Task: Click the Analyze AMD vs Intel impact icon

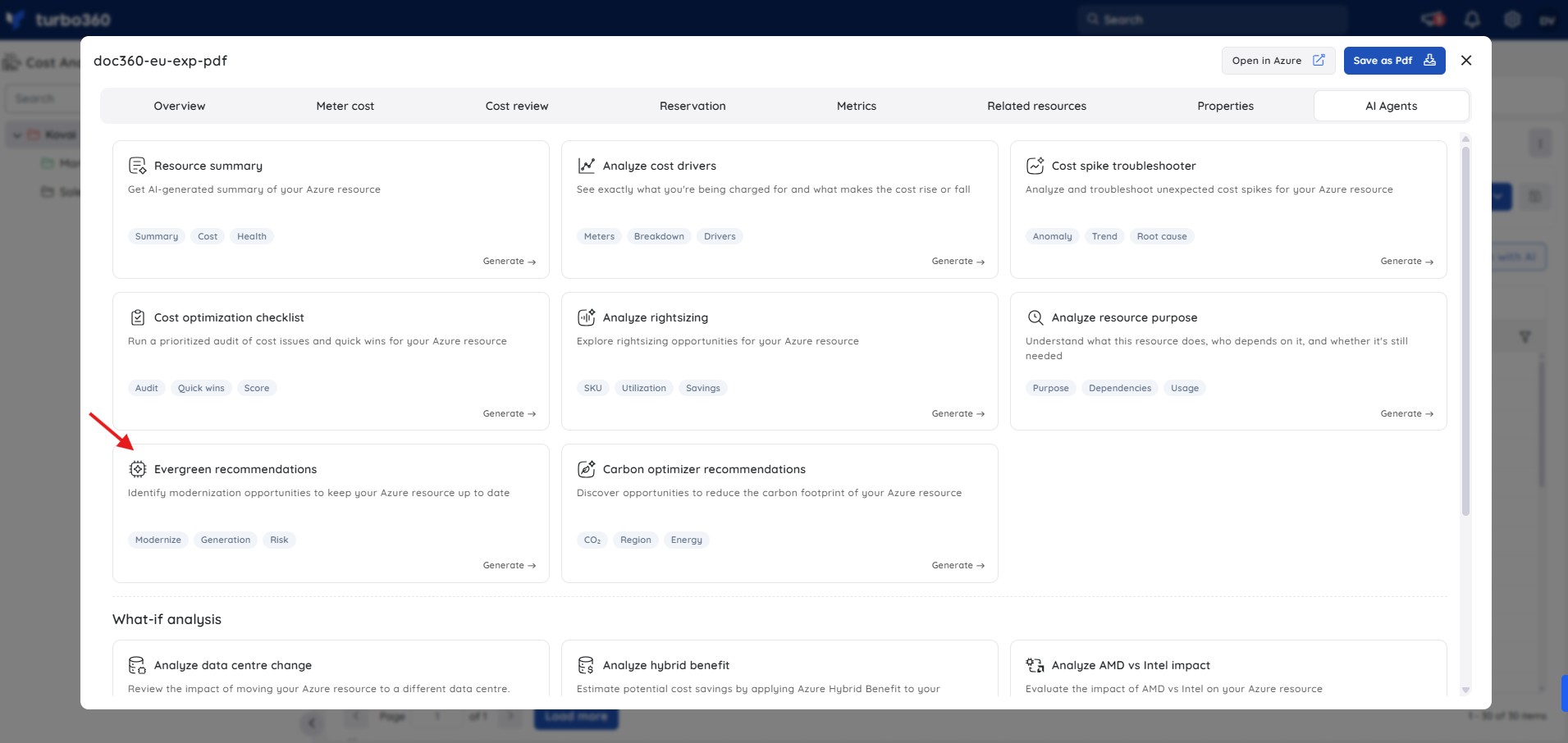Action: pos(1035,665)
